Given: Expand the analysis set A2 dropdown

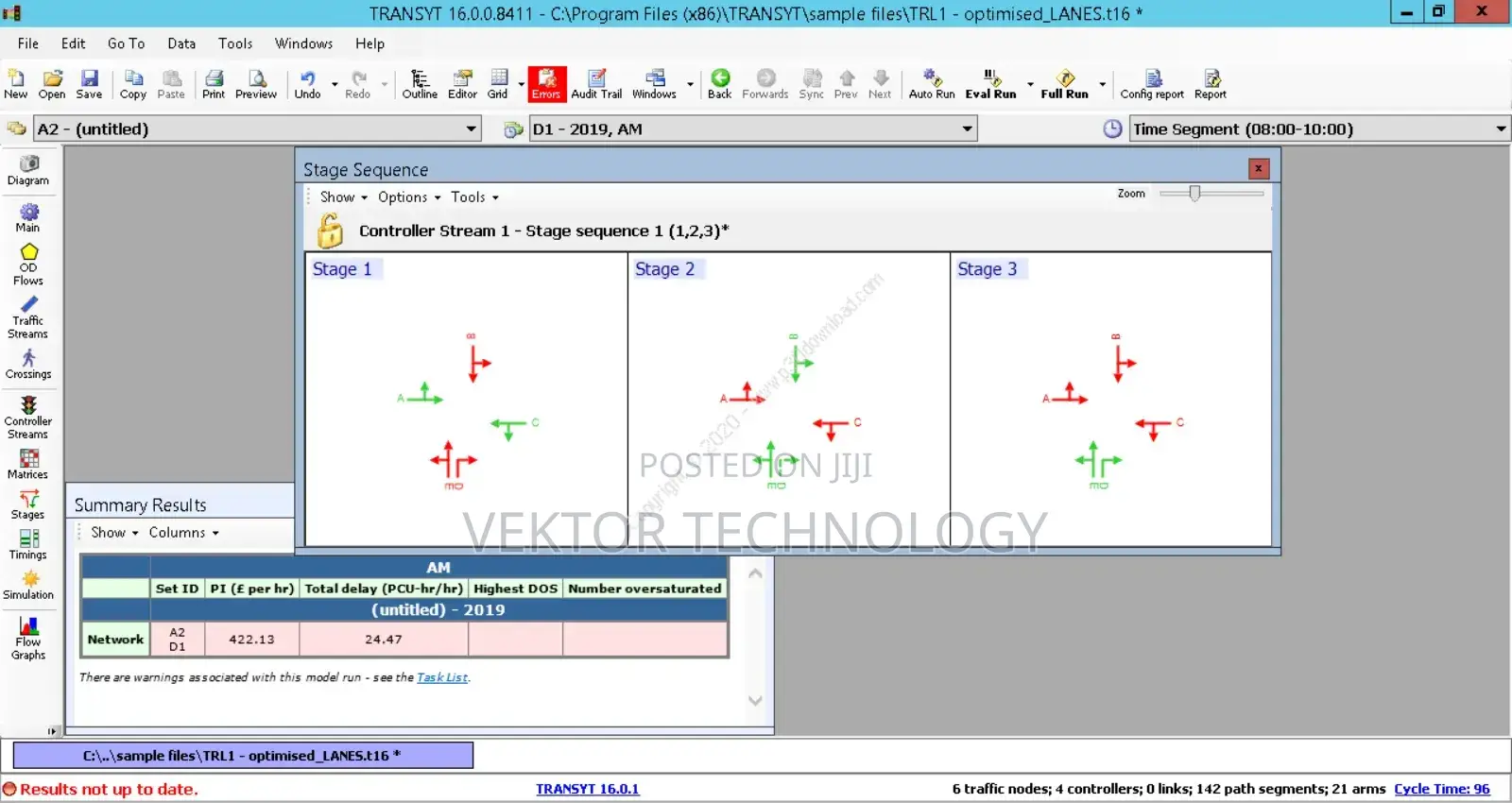Looking at the screenshot, I should (471, 129).
